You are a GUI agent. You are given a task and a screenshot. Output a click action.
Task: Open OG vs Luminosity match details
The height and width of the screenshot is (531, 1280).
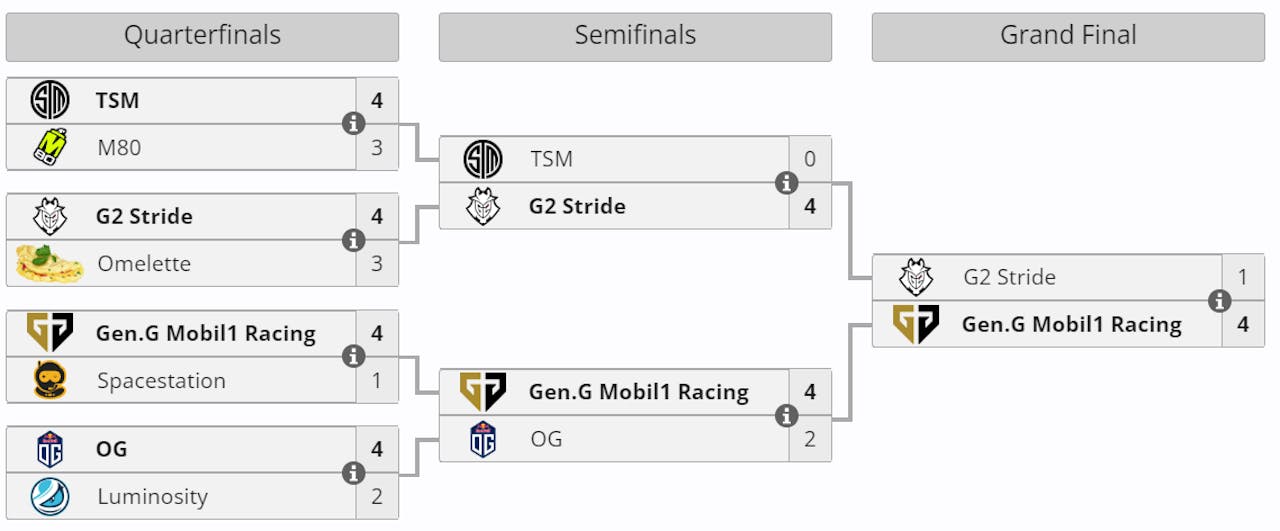[x=353, y=473]
